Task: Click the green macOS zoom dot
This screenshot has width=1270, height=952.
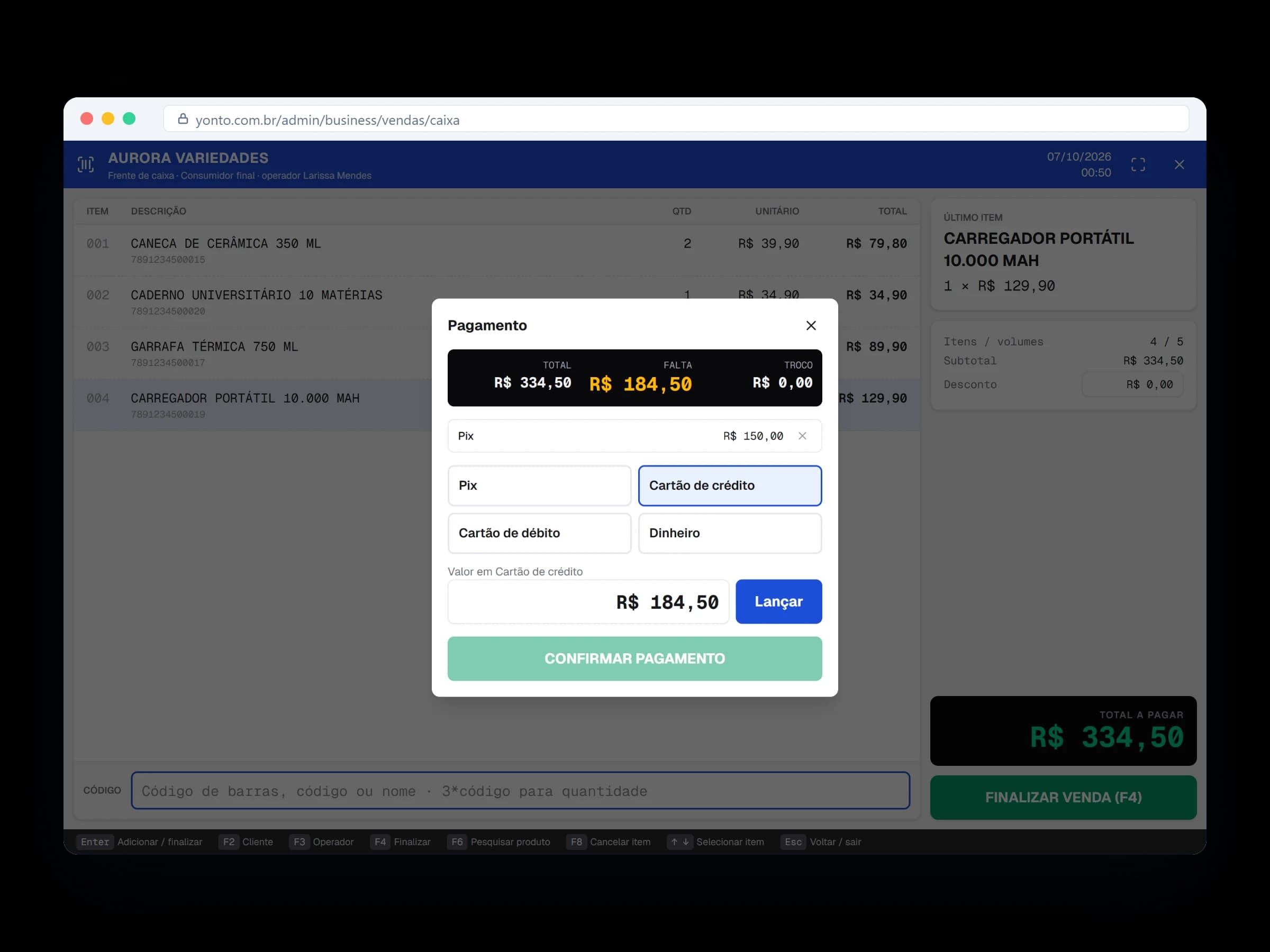Action: point(129,118)
